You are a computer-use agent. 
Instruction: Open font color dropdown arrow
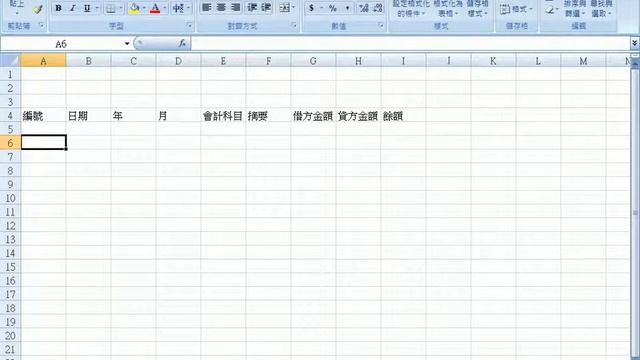[165, 8]
